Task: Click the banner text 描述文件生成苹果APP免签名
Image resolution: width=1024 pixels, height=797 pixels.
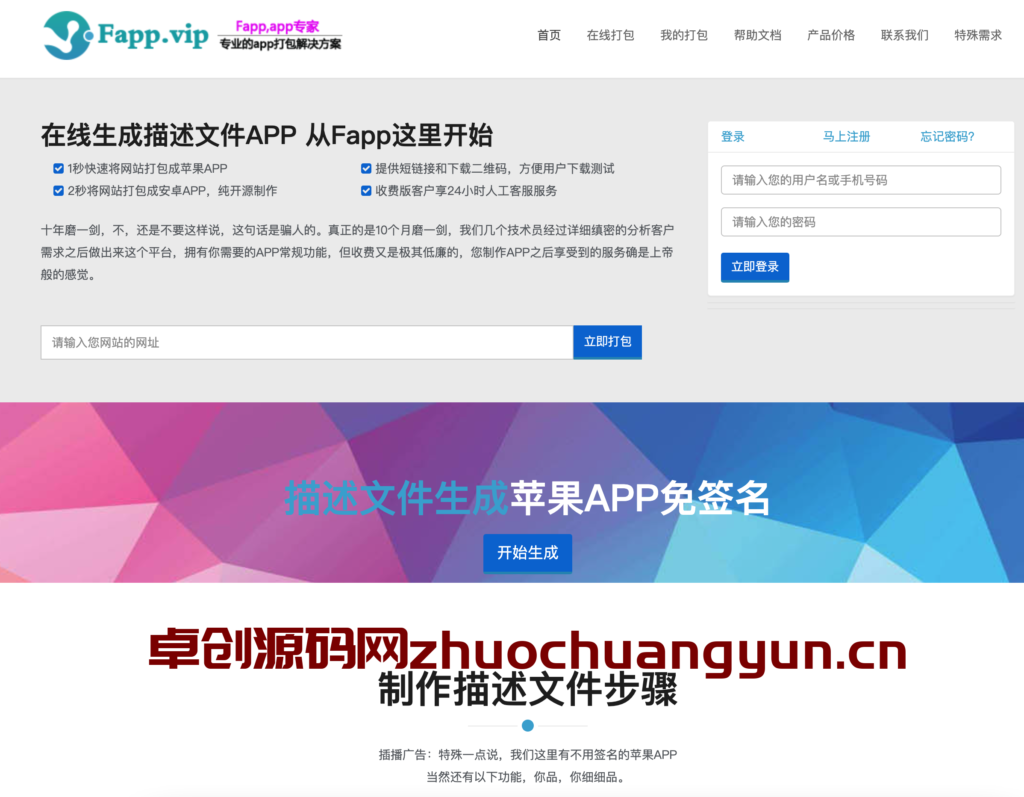Action: [x=526, y=498]
